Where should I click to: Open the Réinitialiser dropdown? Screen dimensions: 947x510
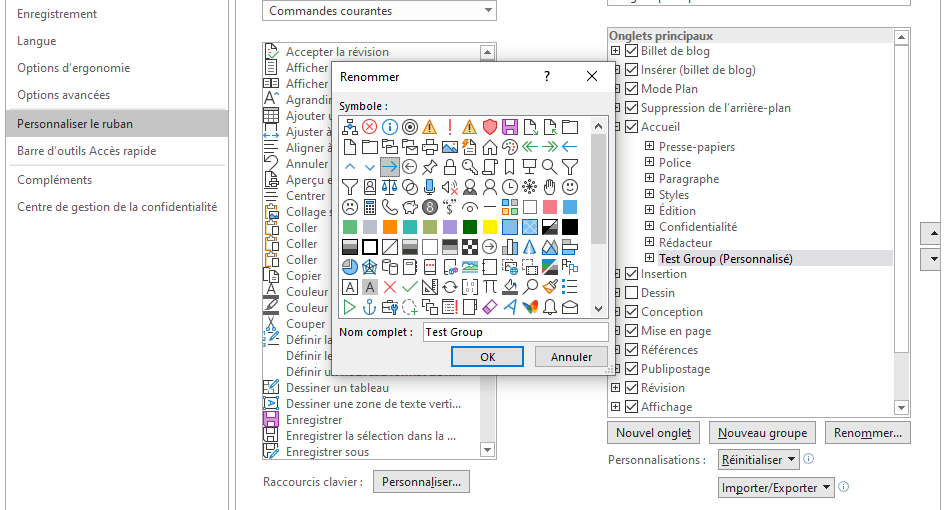[x=759, y=460]
